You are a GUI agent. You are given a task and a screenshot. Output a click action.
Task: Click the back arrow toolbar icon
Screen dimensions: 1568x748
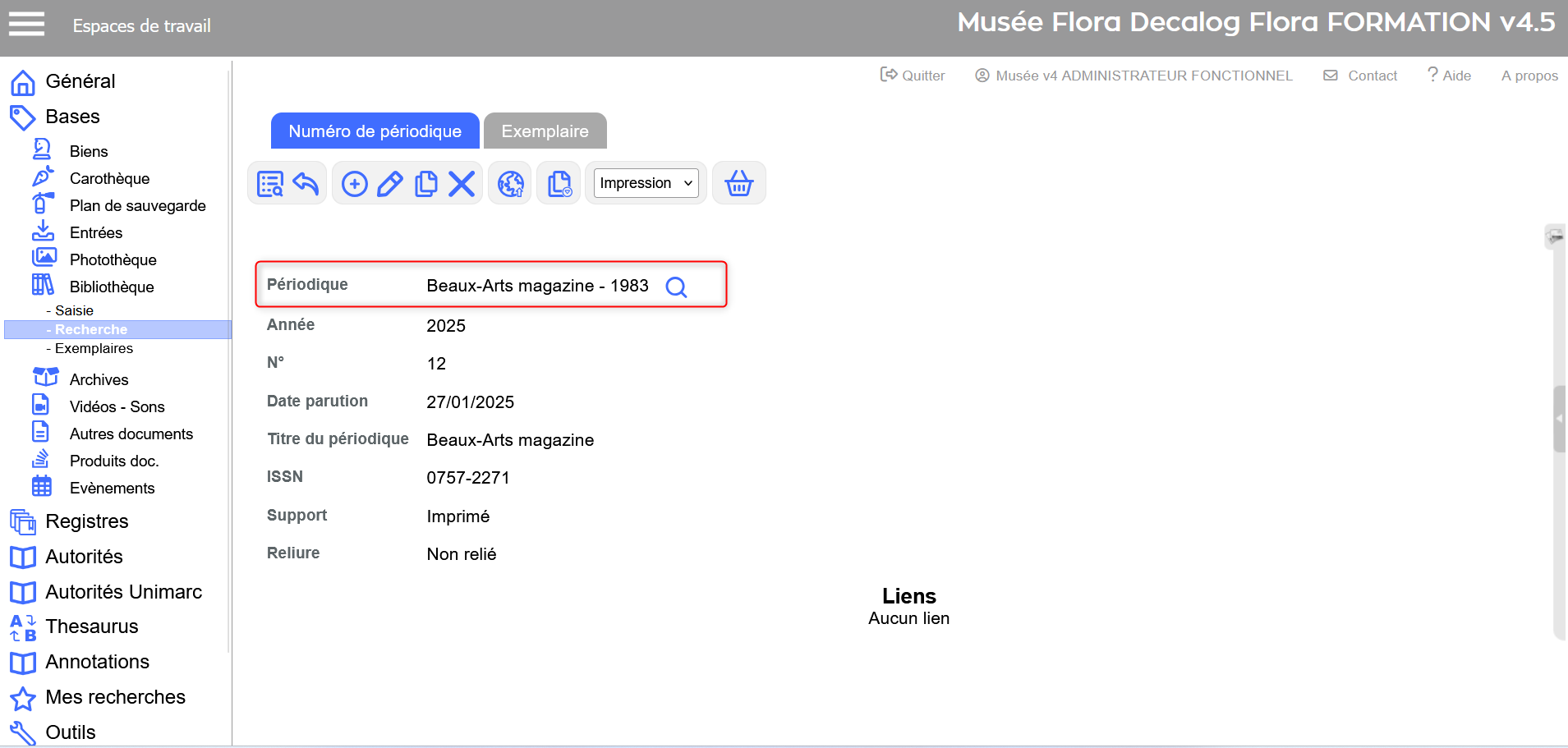coord(306,184)
